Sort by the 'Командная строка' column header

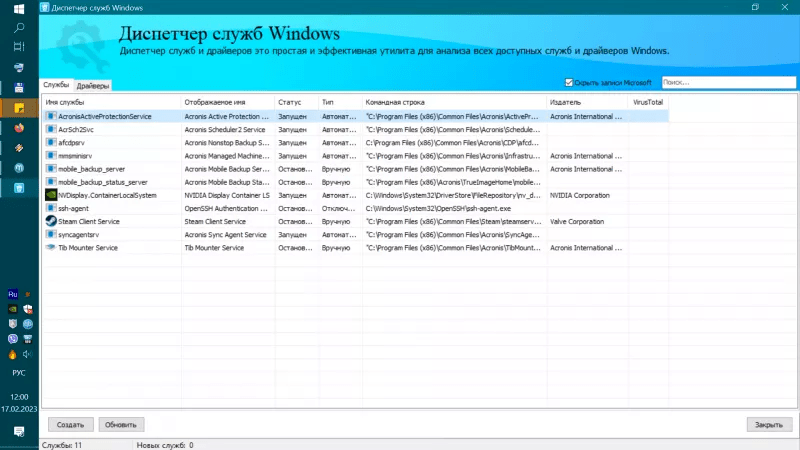click(454, 102)
